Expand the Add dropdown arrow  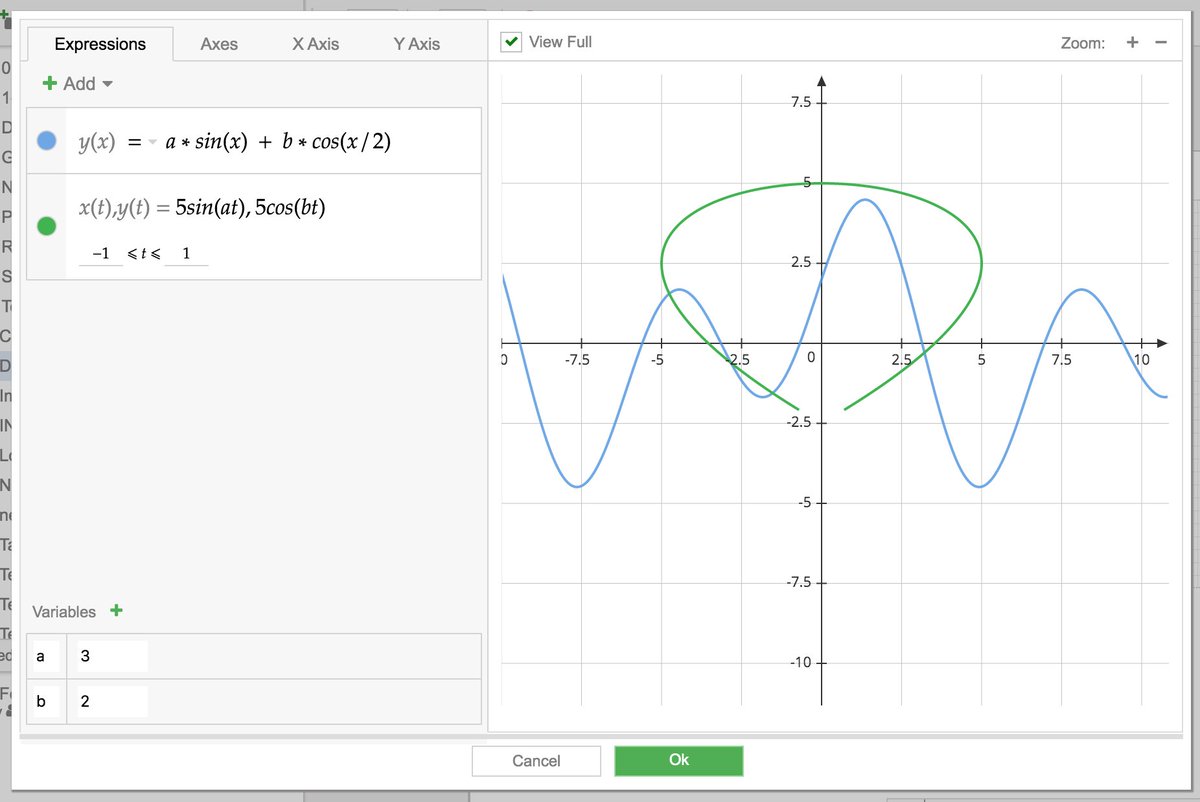107,84
